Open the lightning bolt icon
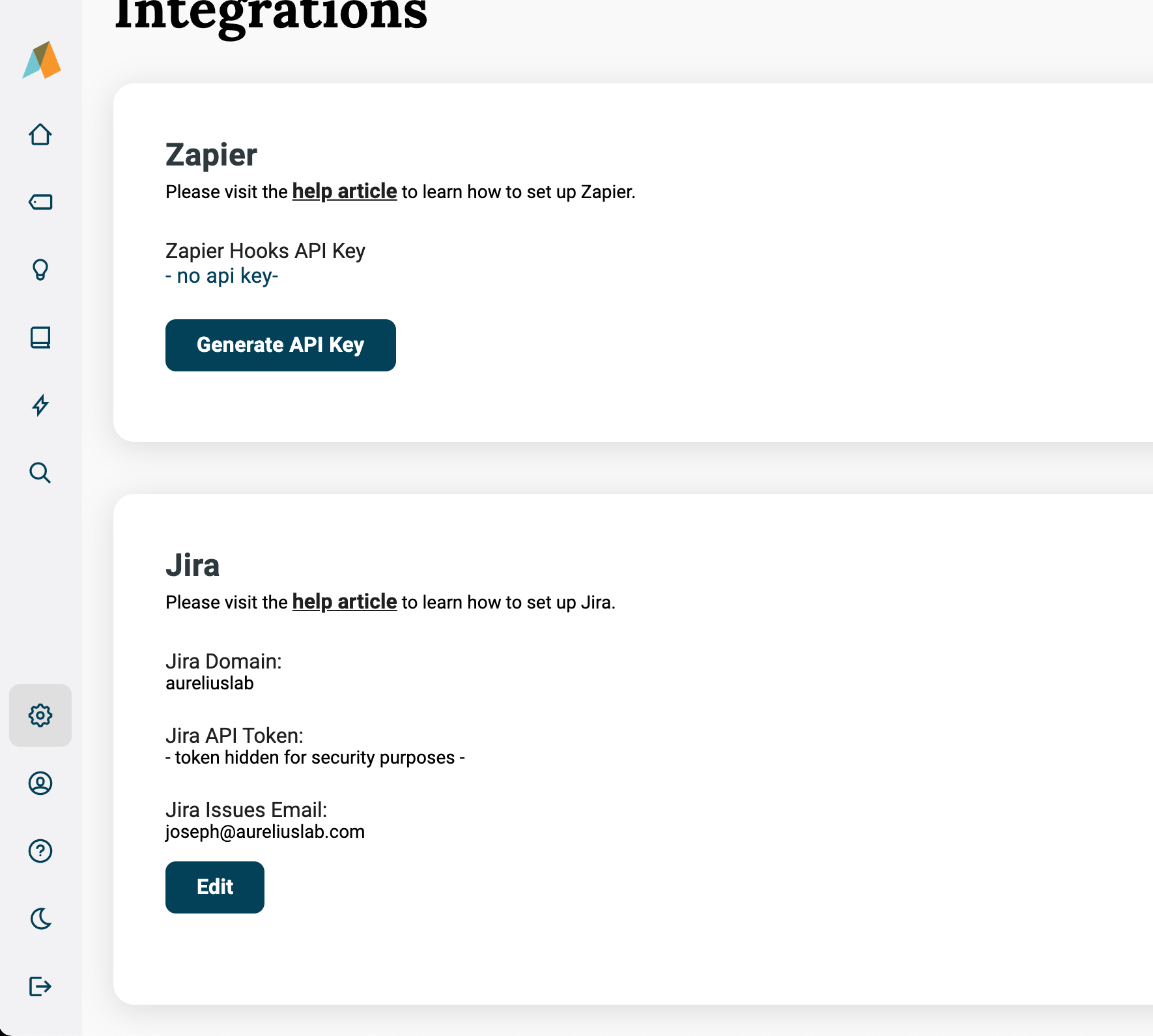 pyautogui.click(x=40, y=405)
